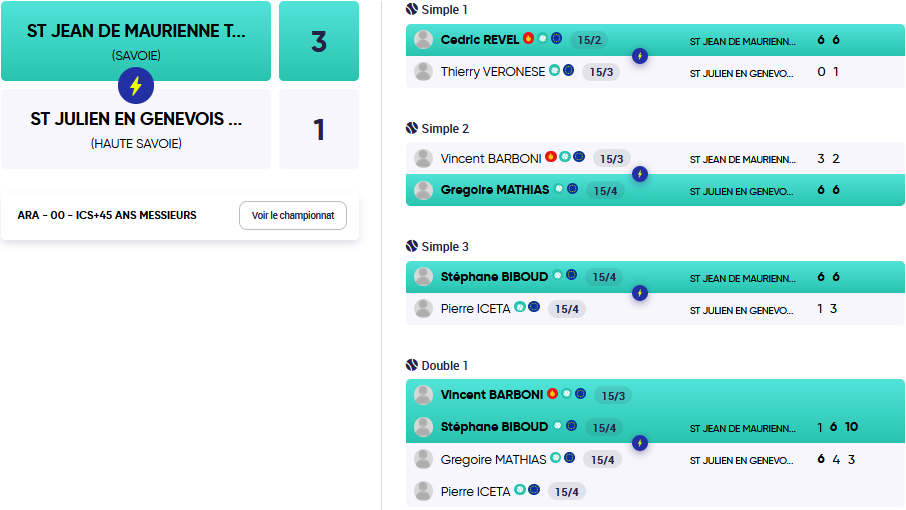Click Thierry VERONESE's teal badge icon
906x510 pixels.
555,70
